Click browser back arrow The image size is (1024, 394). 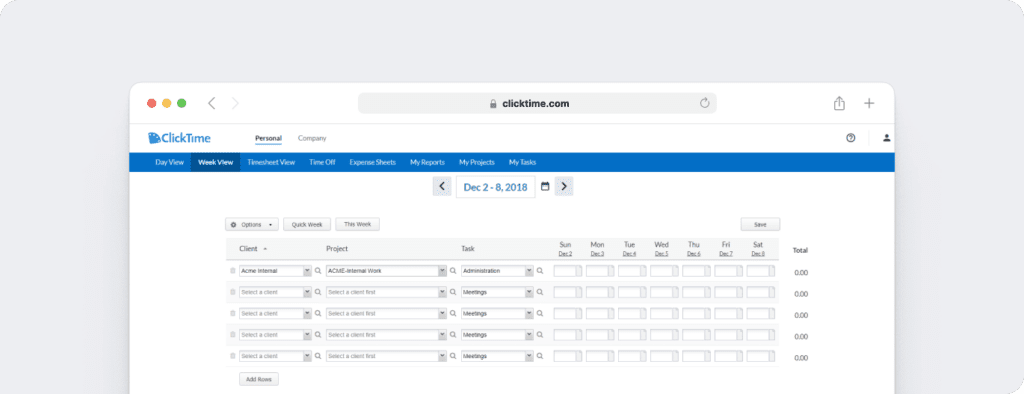[212, 103]
